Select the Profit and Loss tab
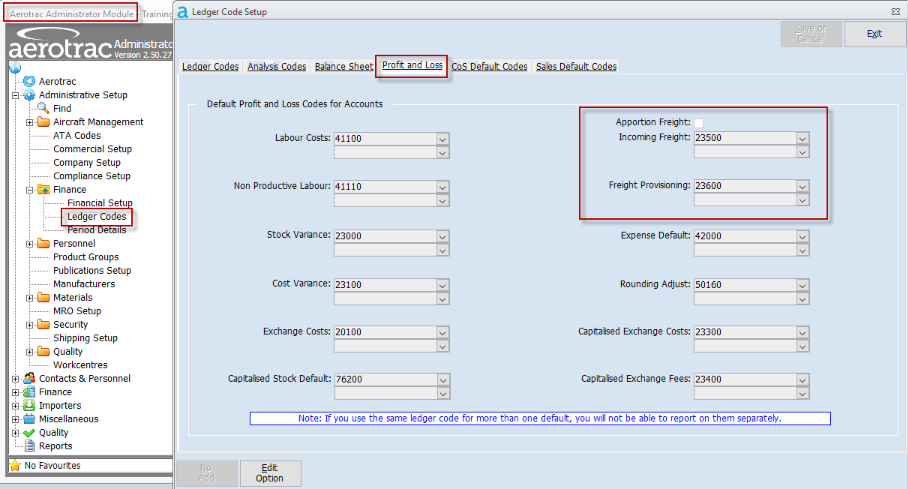The width and height of the screenshot is (908, 489). point(412,65)
